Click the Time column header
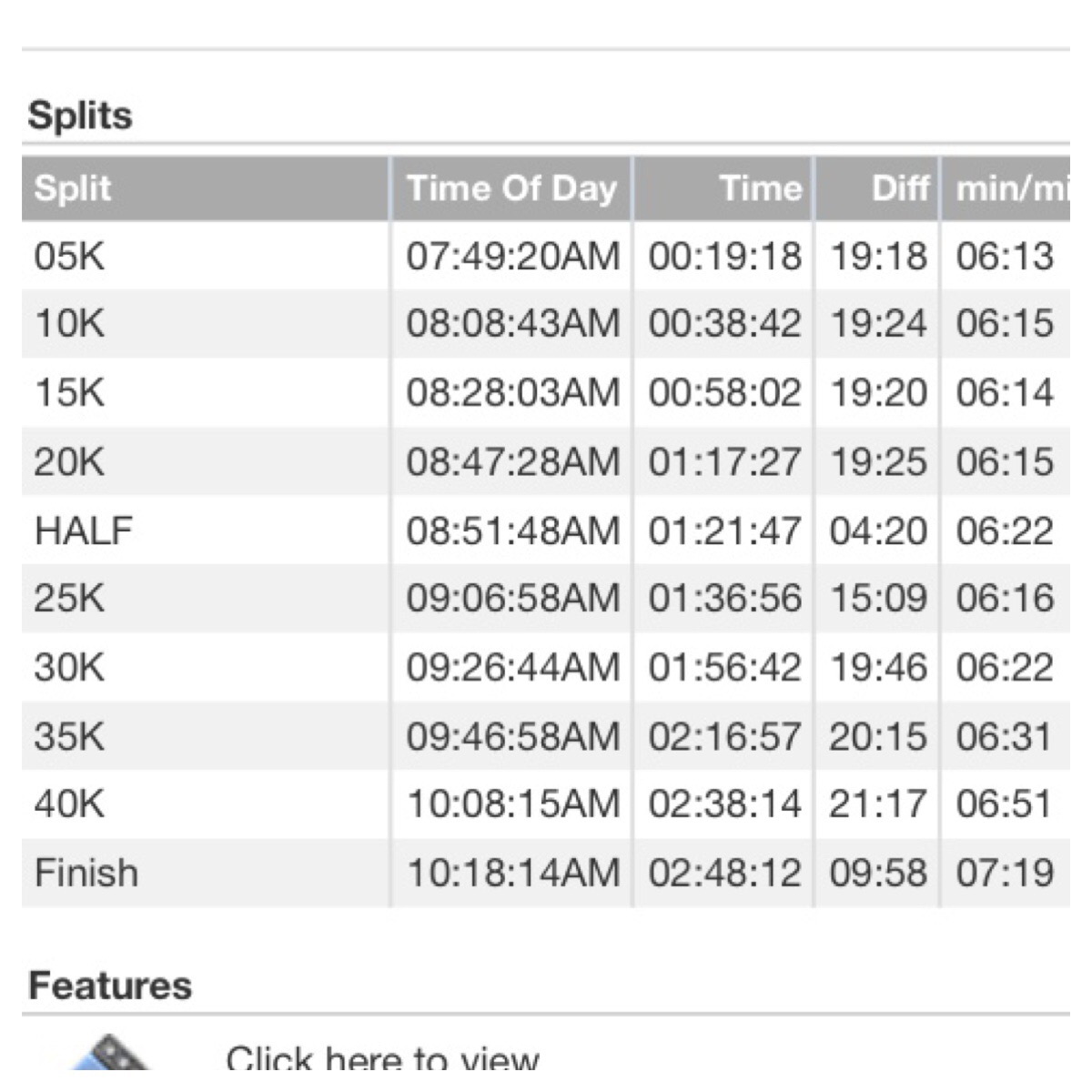The width and height of the screenshot is (1092, 1092). click(761, 188)
